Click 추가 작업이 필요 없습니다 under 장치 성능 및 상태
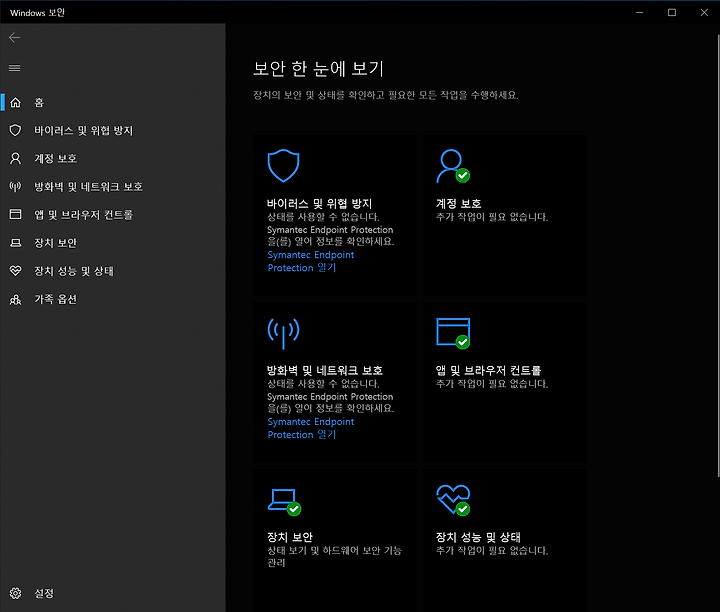 click(492, 550)
